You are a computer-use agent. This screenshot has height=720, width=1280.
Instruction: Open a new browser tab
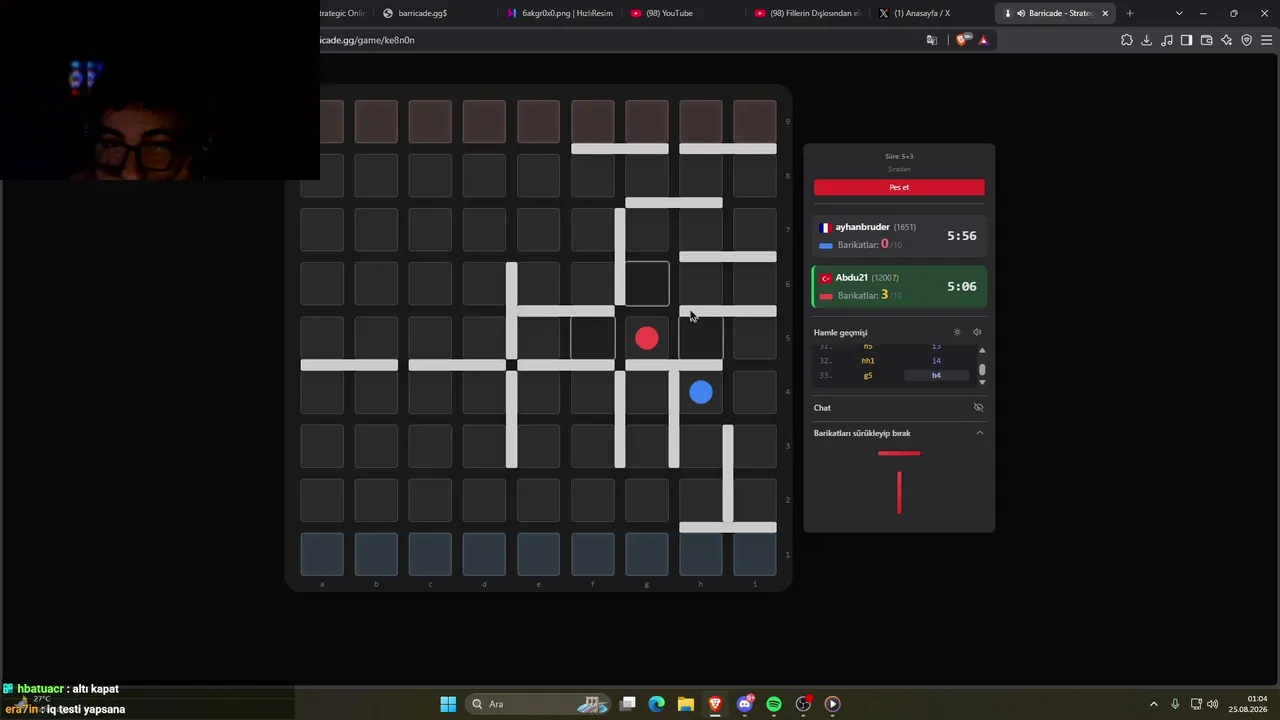coord(1130,13)
